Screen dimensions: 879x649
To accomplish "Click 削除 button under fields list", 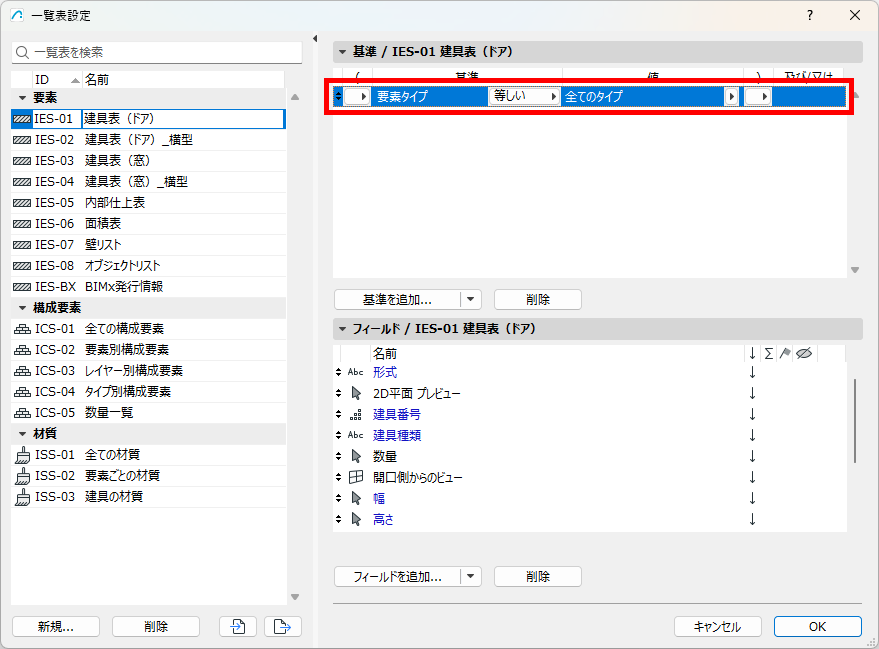I will [x=538, y=576].
